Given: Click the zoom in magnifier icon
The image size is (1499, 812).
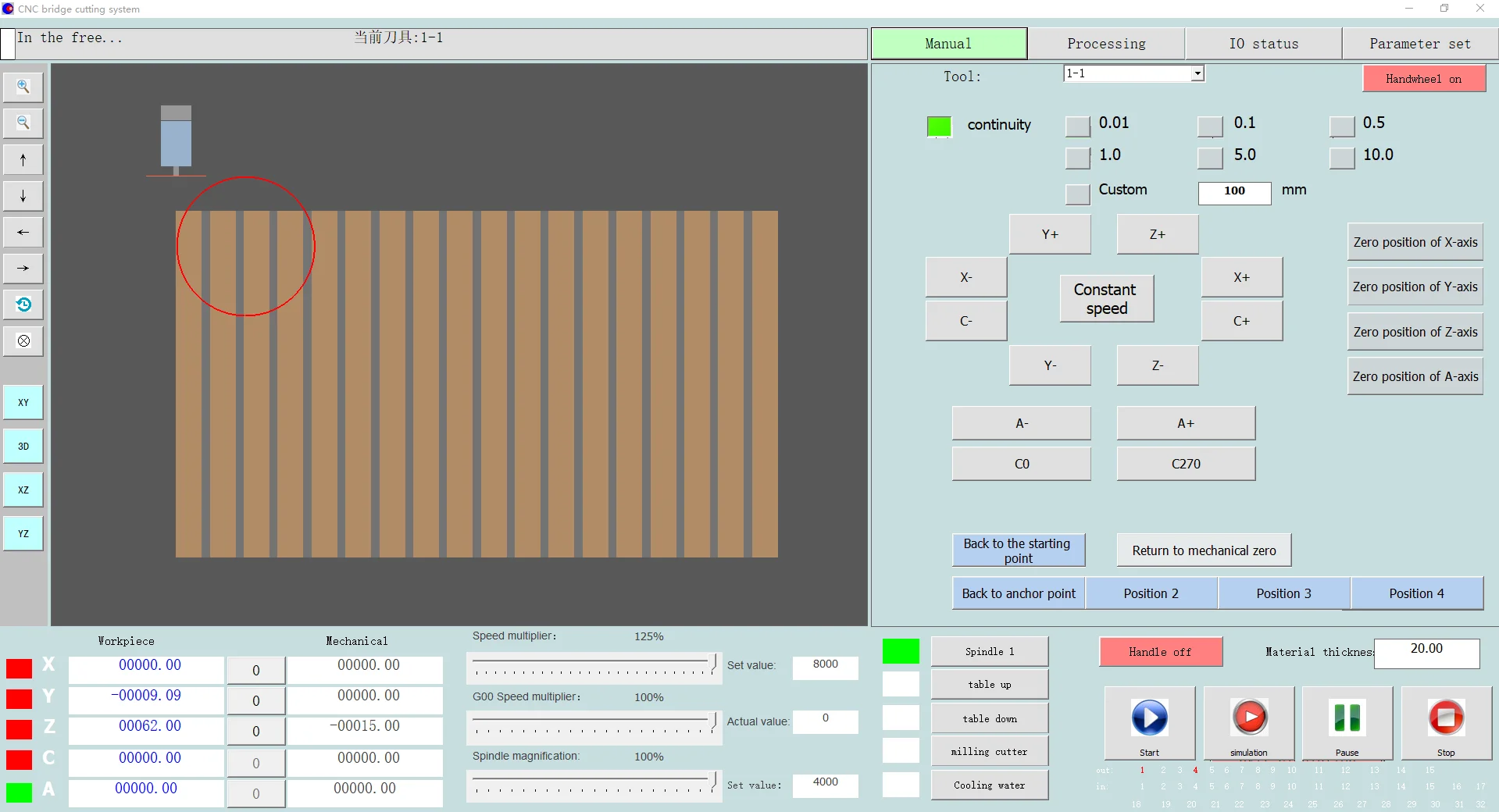Looking at the screenshot, I should coord(23,87).
